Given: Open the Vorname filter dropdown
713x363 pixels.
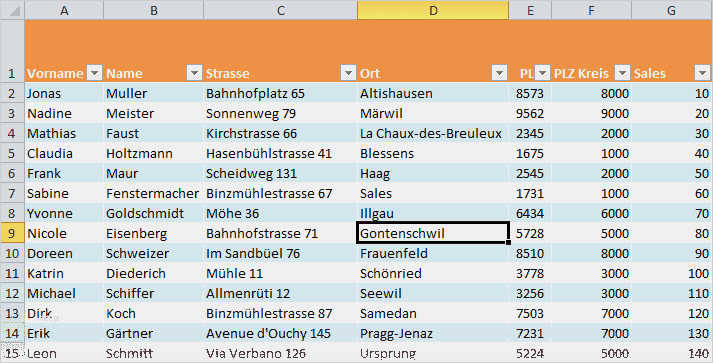Looking at the screenshot, I should [x=95, y=73].
